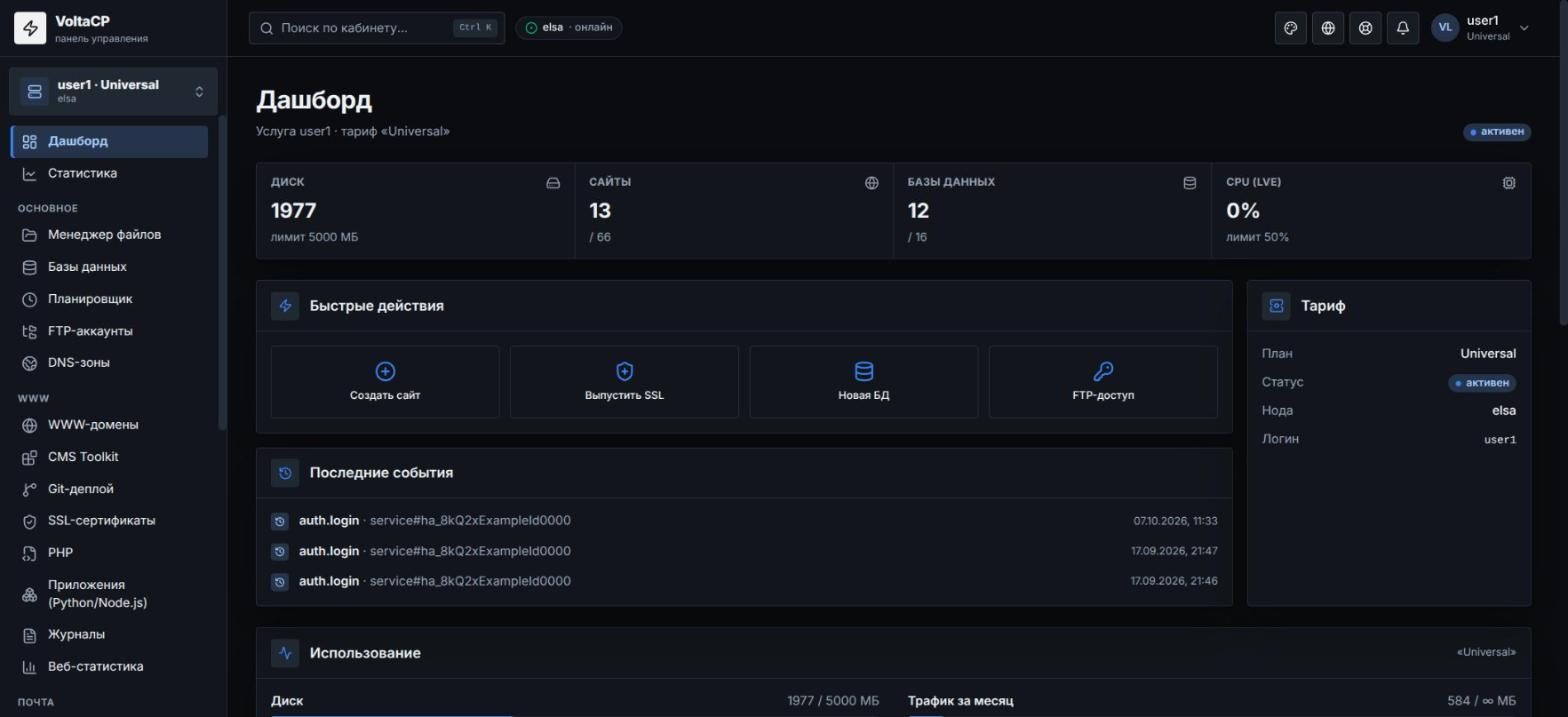Click the database icon in БАЗЫ ДАННЫХ card
Viewport: 1568px width, 717px height.
coord(1190,183)
